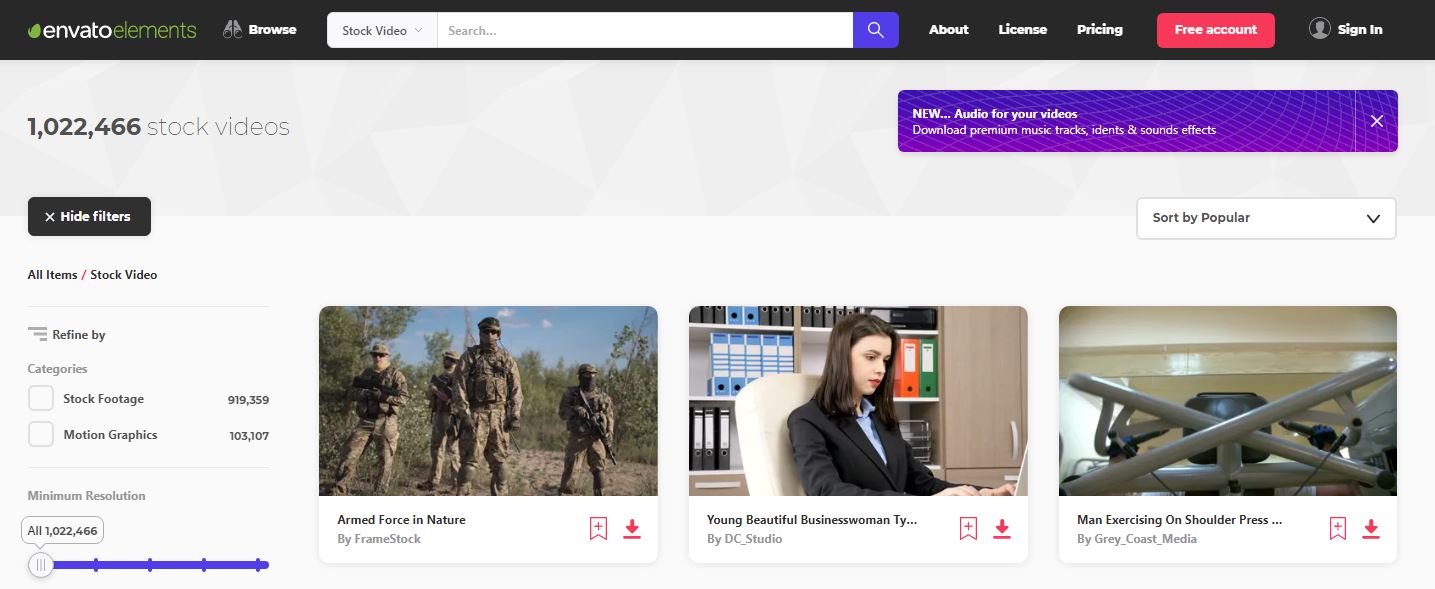Expand the Sort by Popular dropdown
Screen dimensions: 1435x589
pos(1266,218)
